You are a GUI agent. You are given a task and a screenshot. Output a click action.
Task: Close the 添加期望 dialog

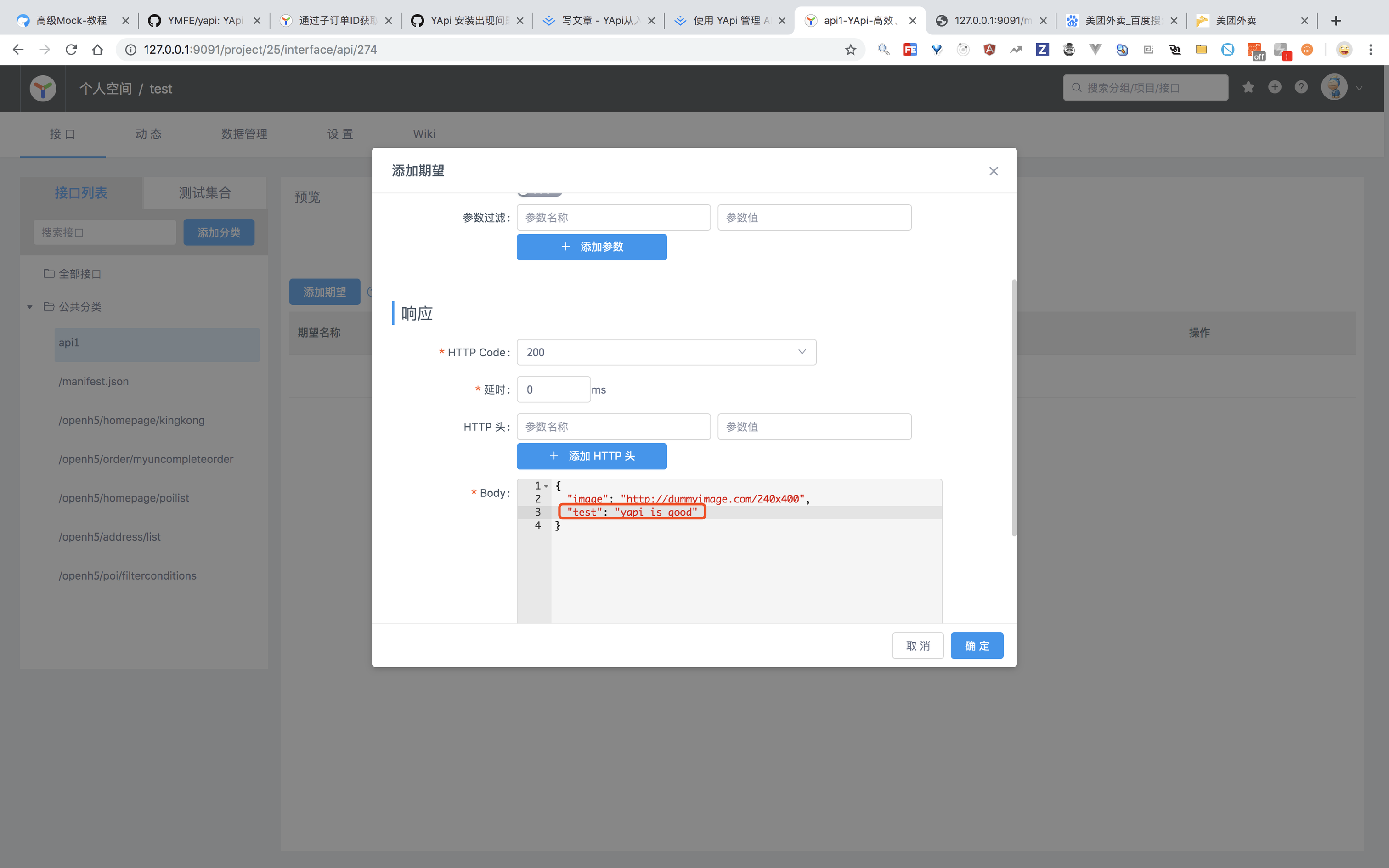coord(994,171)
